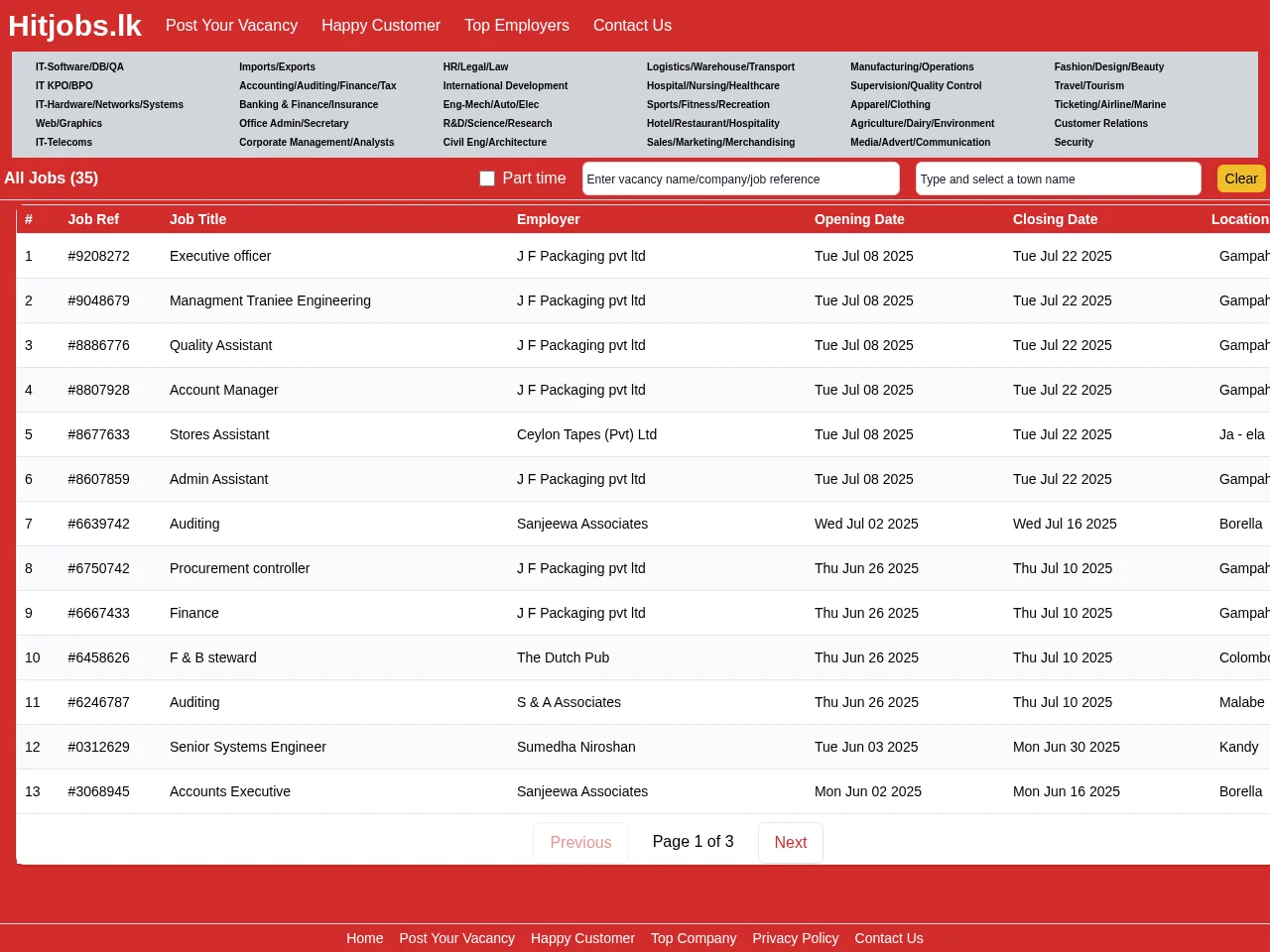1270x952 pixels.
Task: Filter by International Development category
Action: coord(505,85)
